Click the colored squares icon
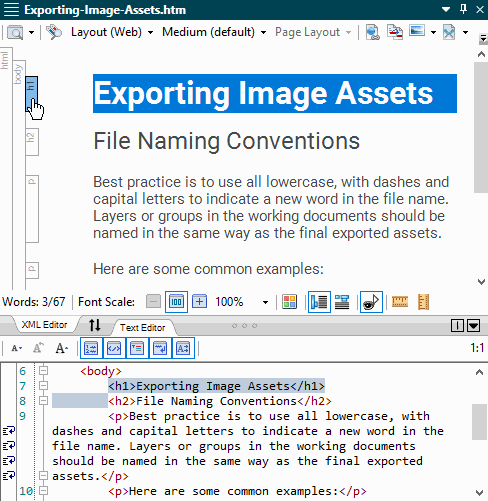Viewport: 488px width, 501px height. pyautogui.click(x=289, y=302)
